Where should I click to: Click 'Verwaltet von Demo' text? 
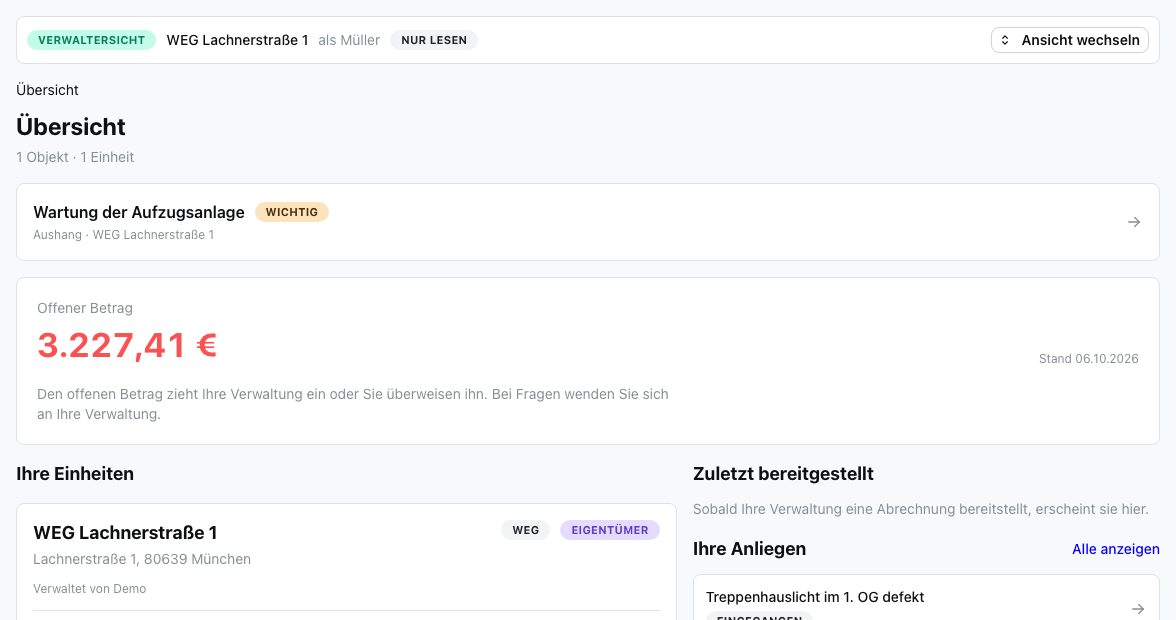tap(89, 589)
